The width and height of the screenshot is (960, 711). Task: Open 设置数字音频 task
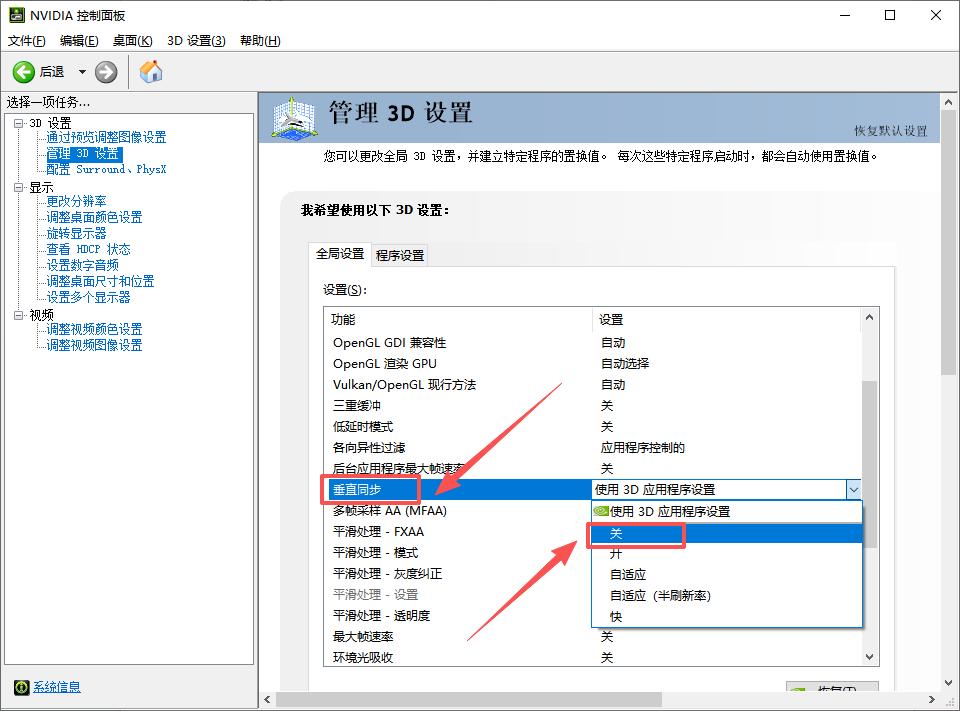tap(83, 265)
